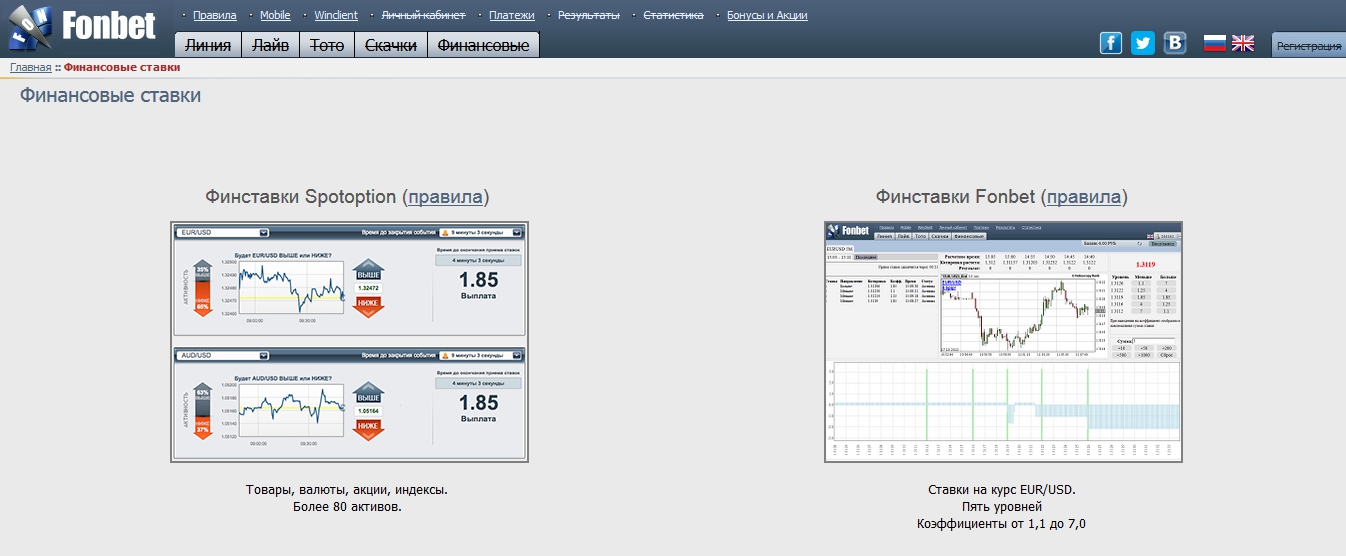Open Spotoption правила link

446,197
